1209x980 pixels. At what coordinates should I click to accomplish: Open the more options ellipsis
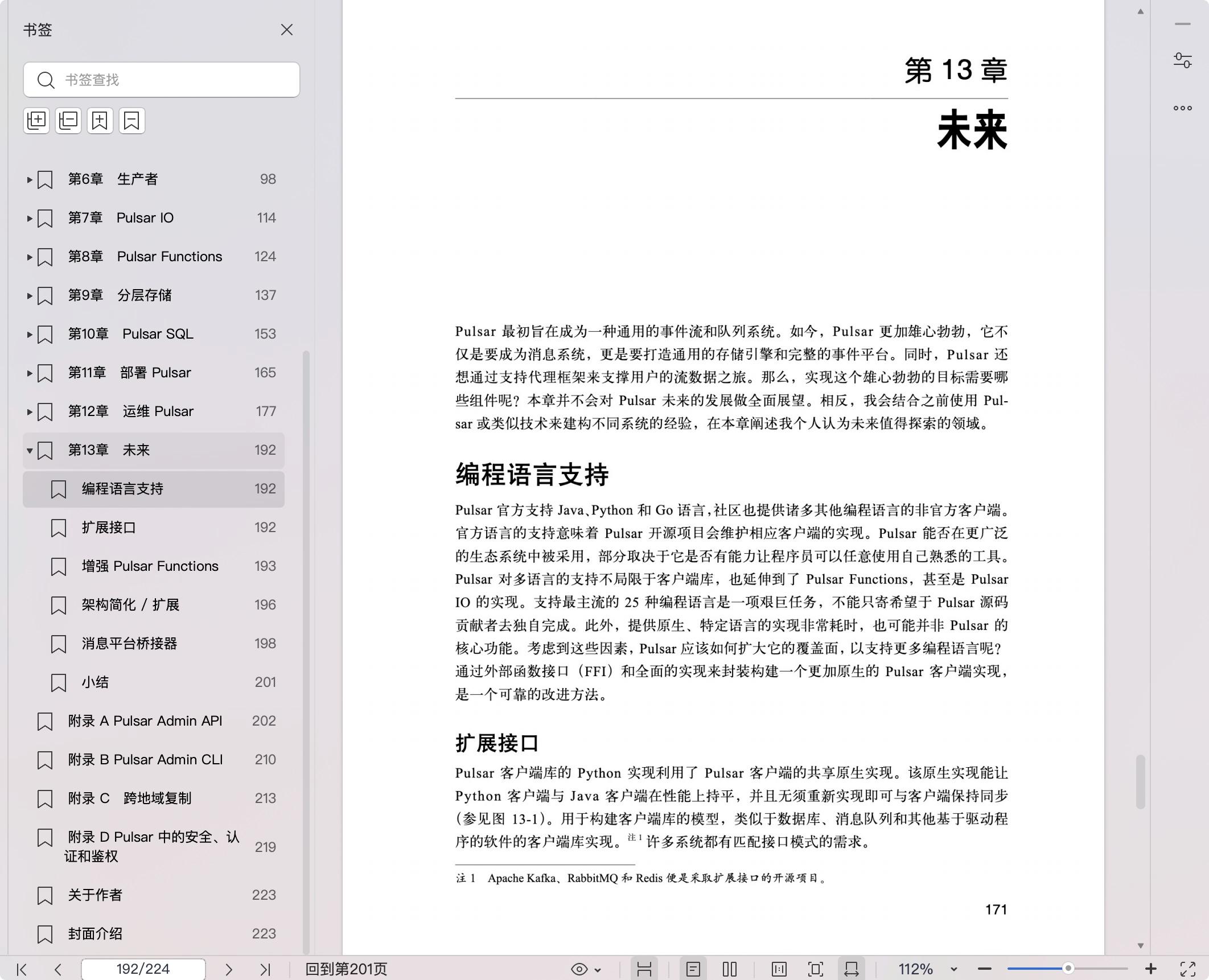pyautogui.click(x=1183, y=108)
